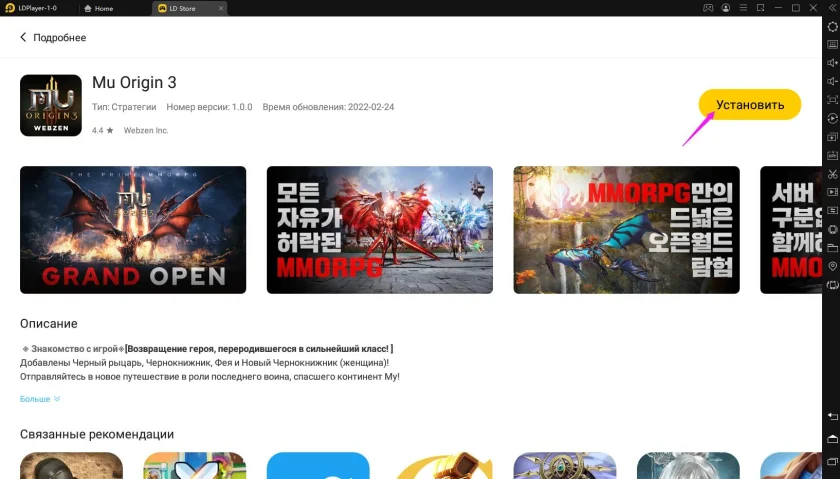Open emulator settings gear in sidebar
840x479 pixels.
point(832,26)
